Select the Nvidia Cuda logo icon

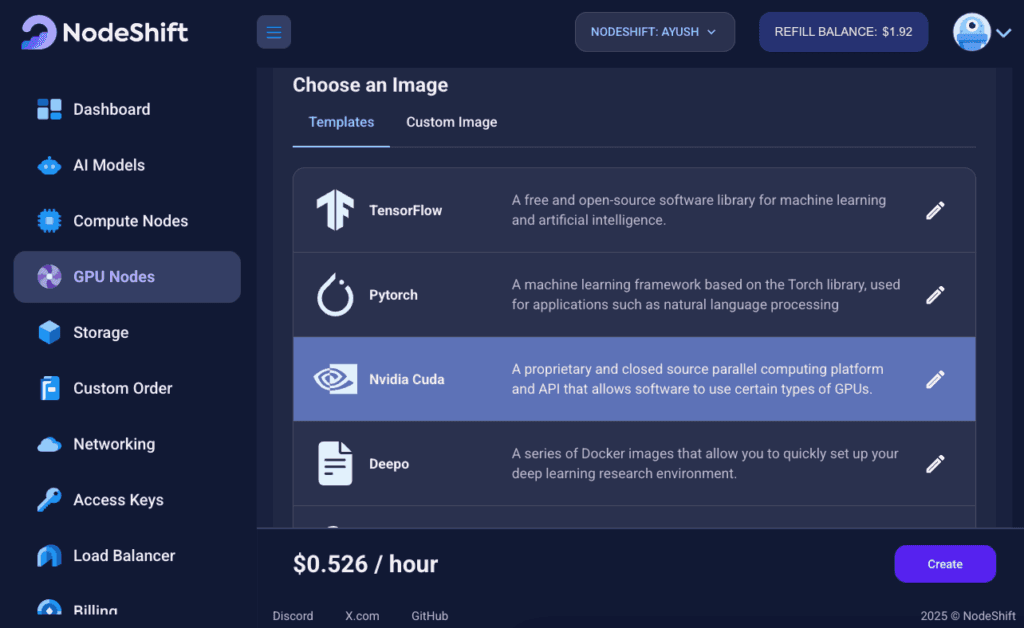(x=335, y=379)
